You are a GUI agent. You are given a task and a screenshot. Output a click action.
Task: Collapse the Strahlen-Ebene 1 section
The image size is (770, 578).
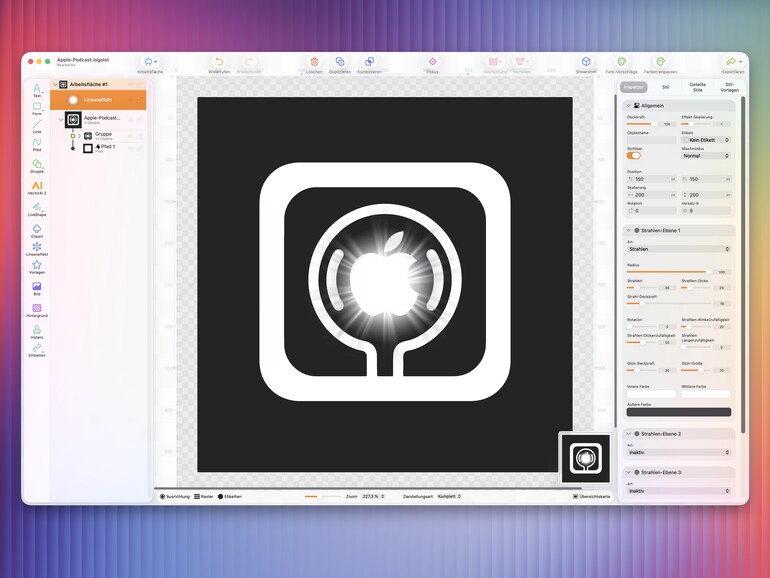(629, 230)
